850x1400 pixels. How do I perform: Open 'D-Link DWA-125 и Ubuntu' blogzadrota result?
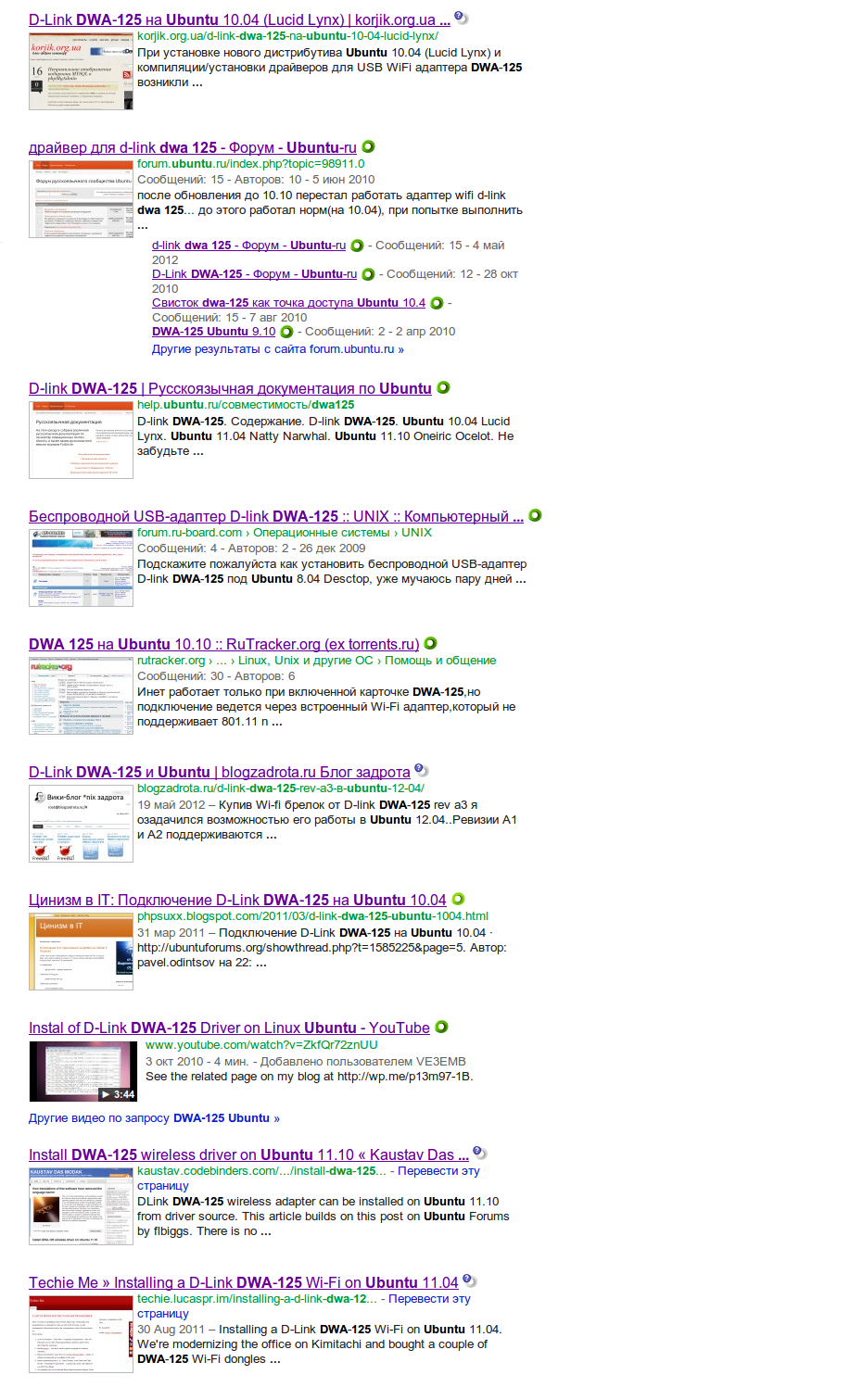tap(219, 772)
